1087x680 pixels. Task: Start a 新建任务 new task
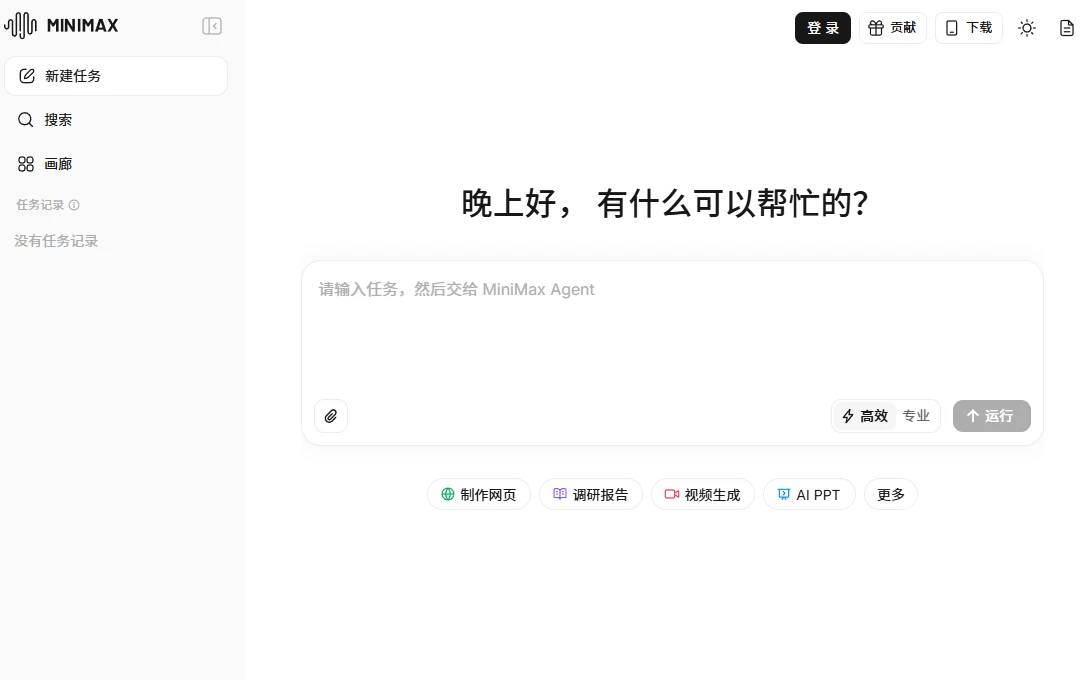click(116, 76)
